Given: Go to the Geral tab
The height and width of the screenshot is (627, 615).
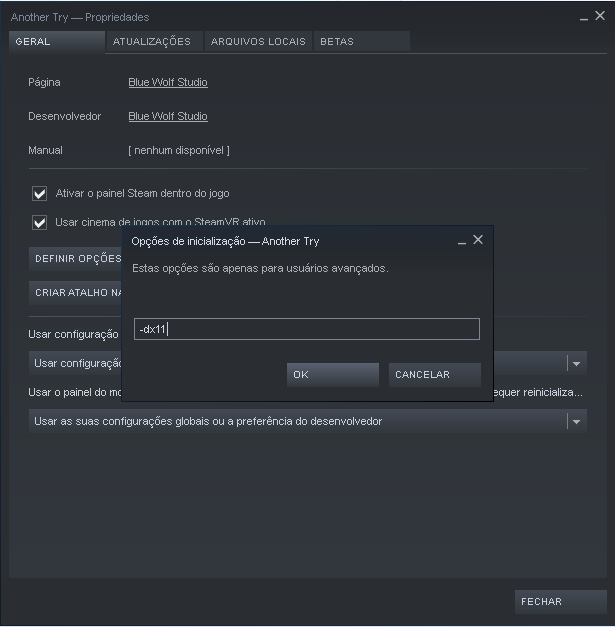Looking at the screenshot, I should pos(56,42).
